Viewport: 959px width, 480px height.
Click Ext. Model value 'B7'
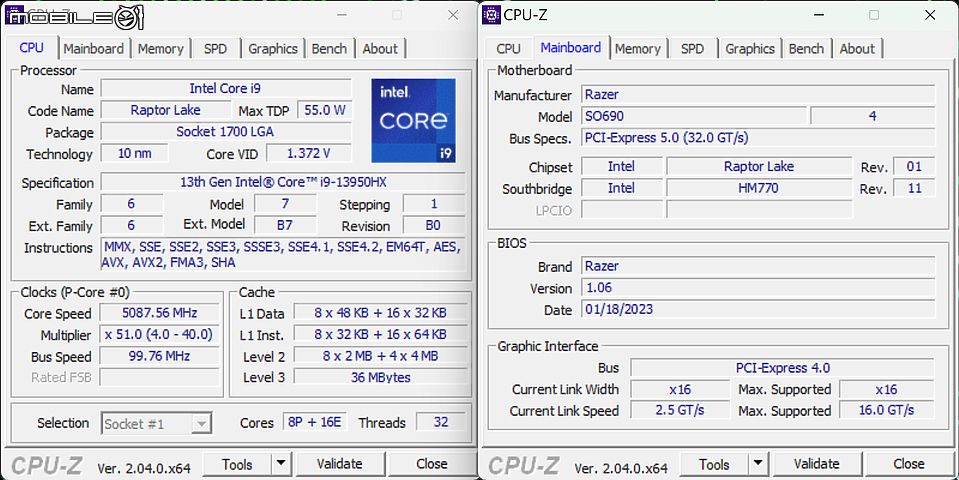285,225
